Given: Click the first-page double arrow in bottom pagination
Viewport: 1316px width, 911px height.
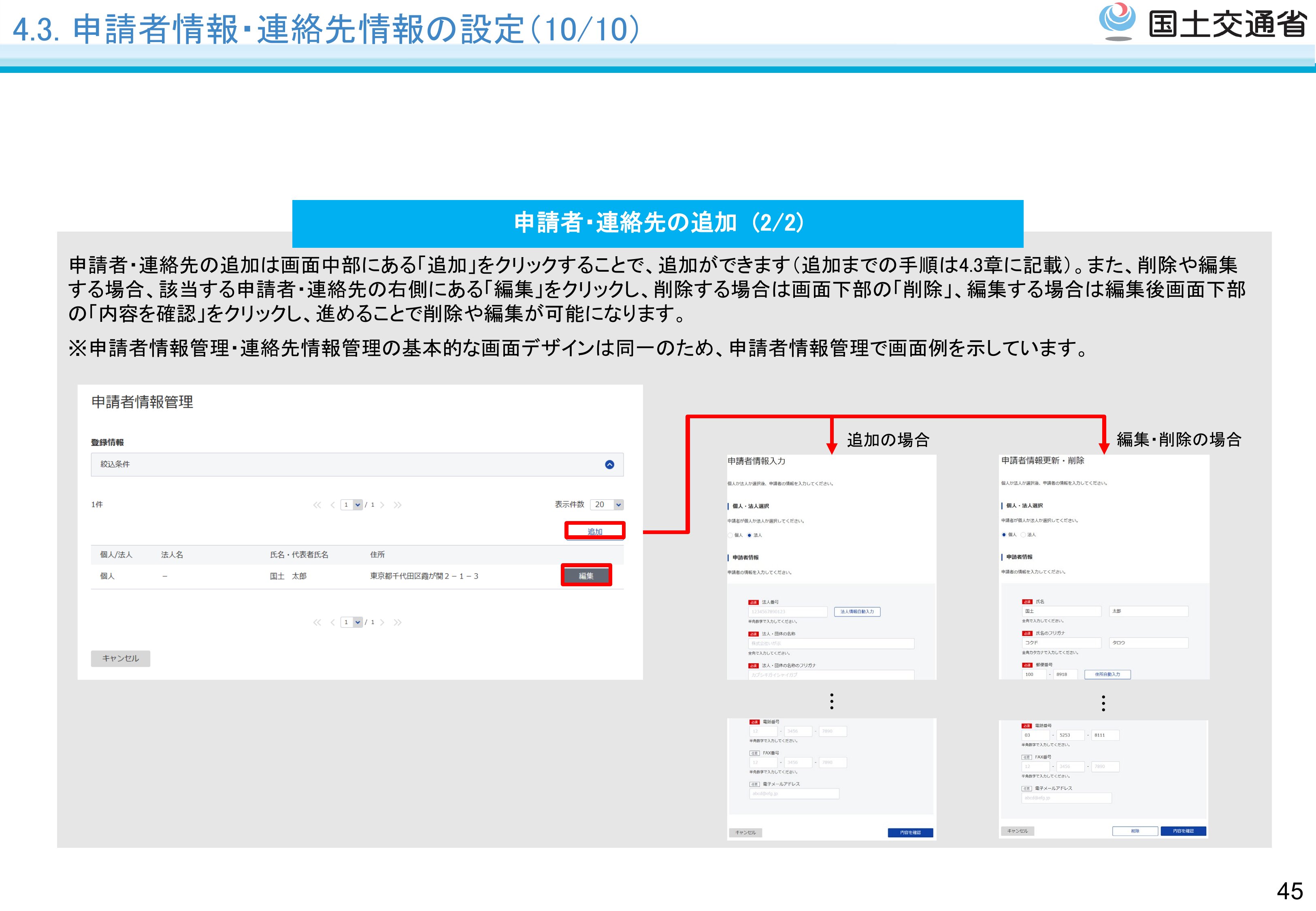Looking at the screenshot, I should pyautogui.click(x=317, y=622).
